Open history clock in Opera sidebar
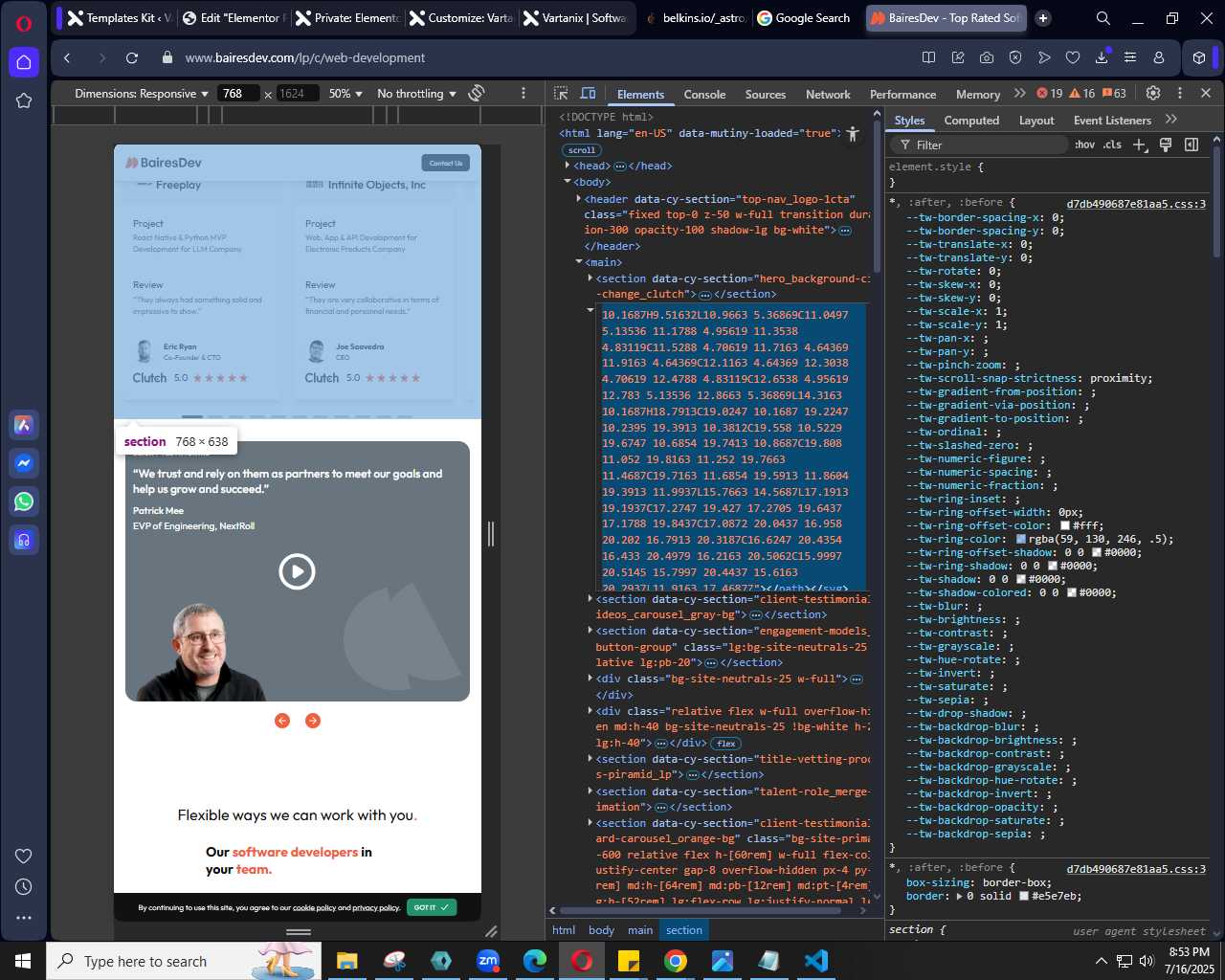Viewport: 1225px width, 980px height. pyautogui.click(x=24, y=886)
